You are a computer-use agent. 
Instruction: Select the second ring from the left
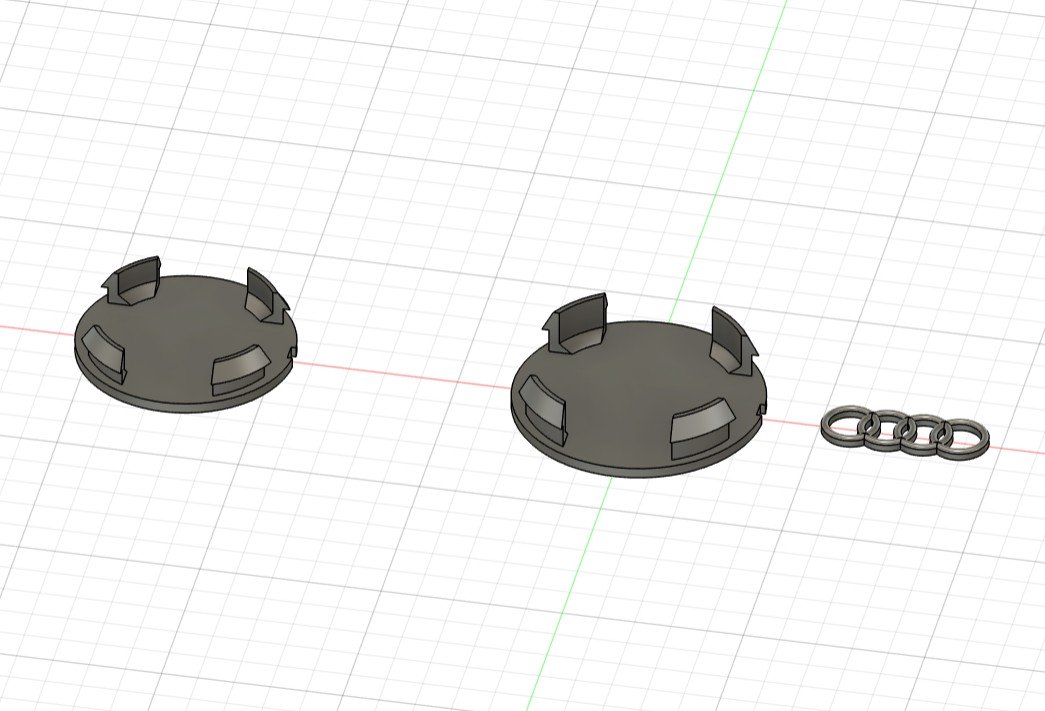point(882,429)
